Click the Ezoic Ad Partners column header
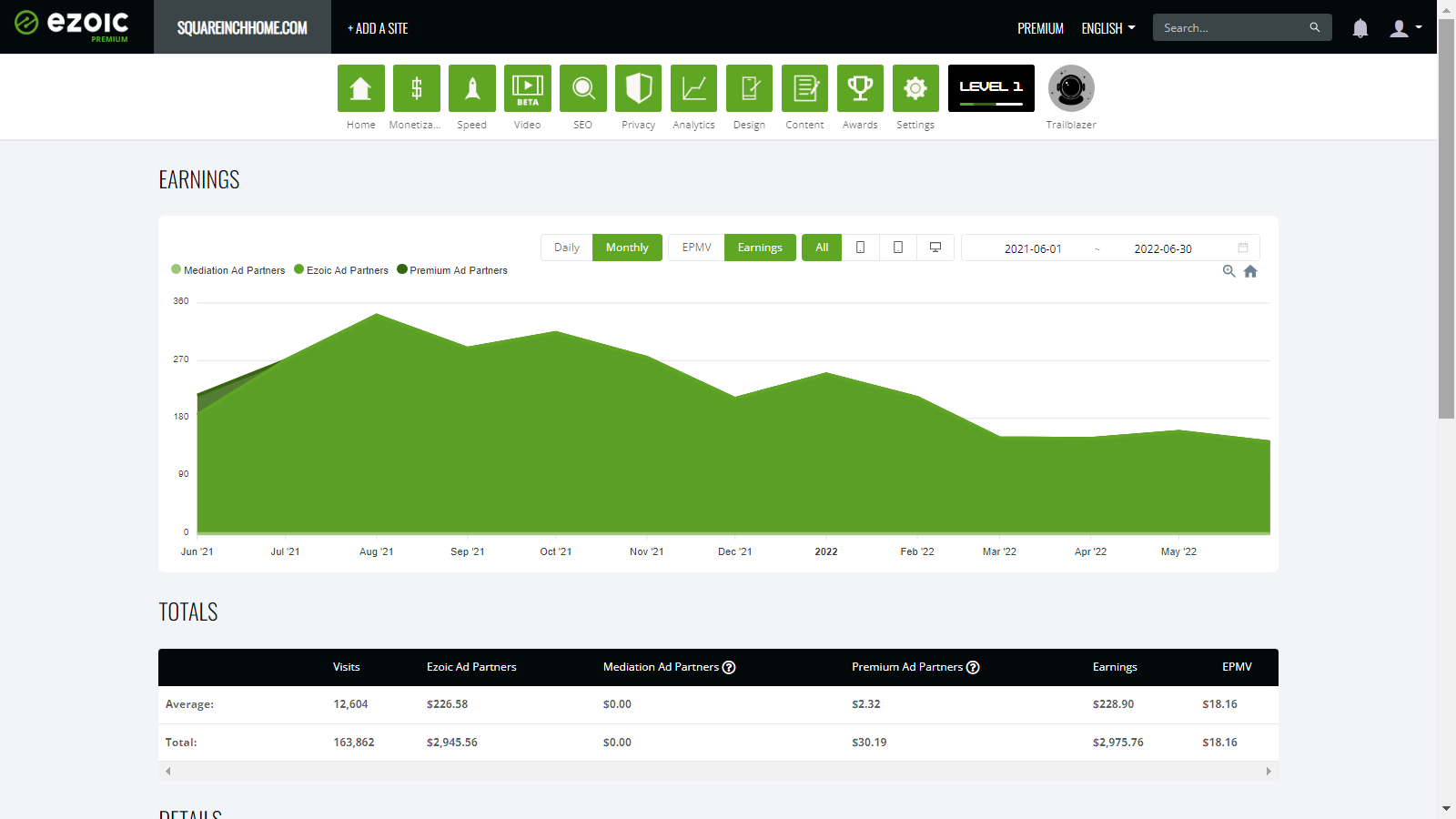This screenshot has height=819, width=1456. (471, 667)
